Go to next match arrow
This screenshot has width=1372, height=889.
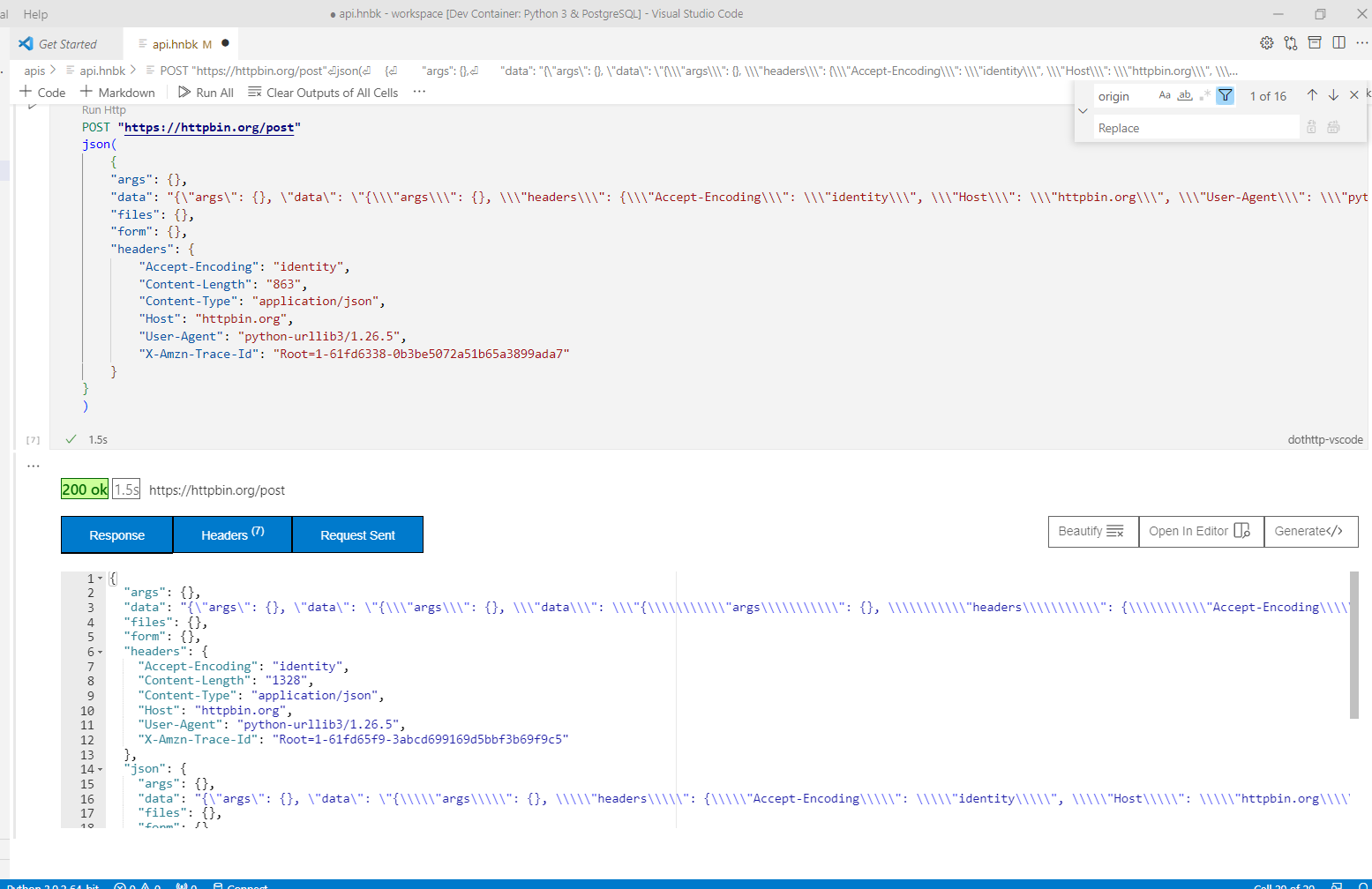coord(1333,95)
